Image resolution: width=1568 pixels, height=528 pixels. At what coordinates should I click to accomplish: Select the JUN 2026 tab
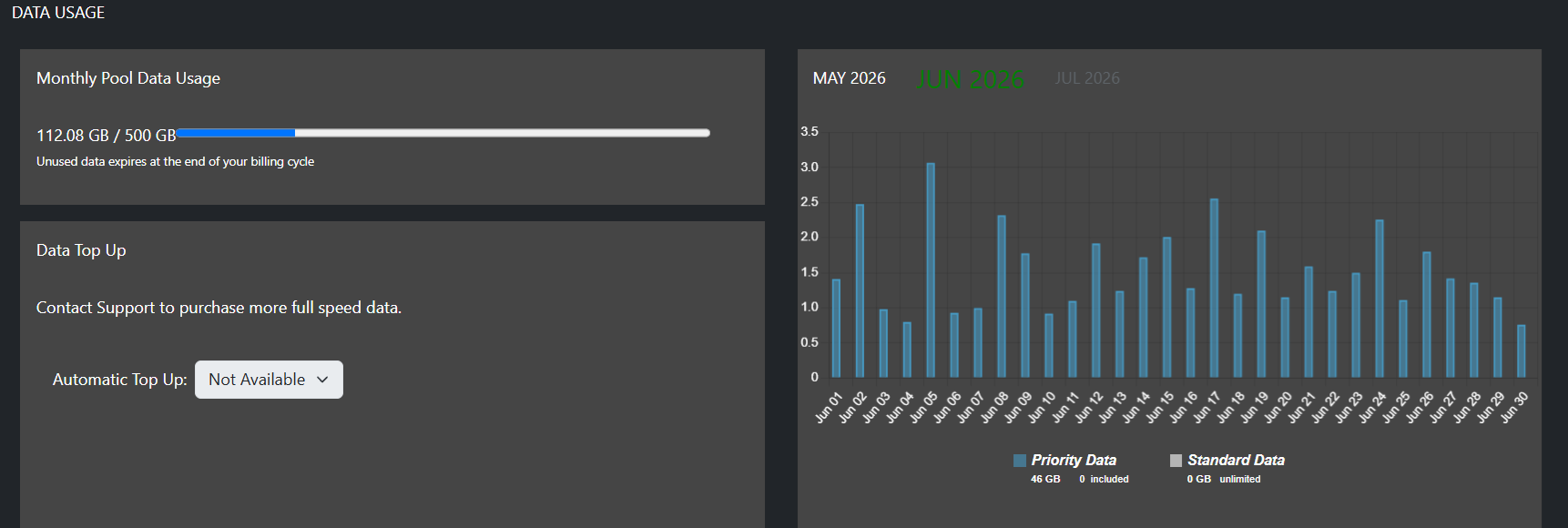(x=970, y=79)
